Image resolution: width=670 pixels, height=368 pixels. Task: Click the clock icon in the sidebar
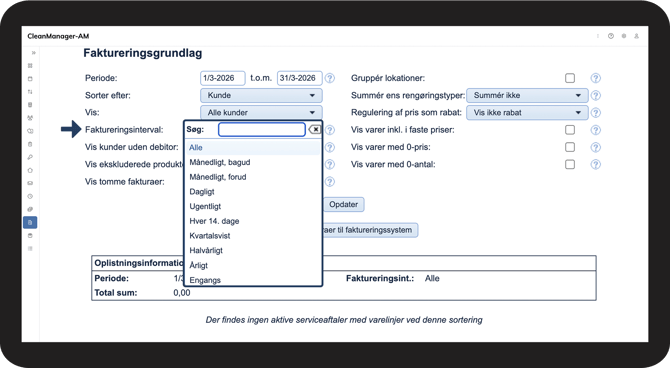point(30,196)
